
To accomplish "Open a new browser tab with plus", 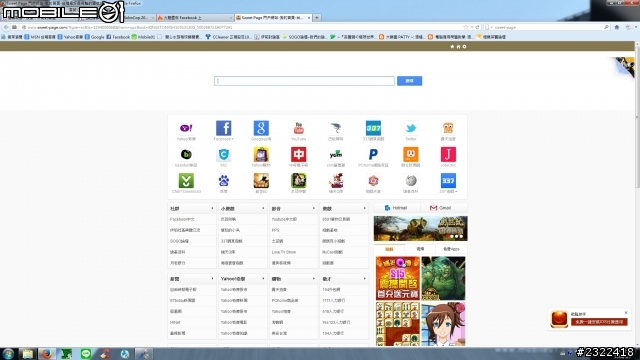I will tap(317, 18).
